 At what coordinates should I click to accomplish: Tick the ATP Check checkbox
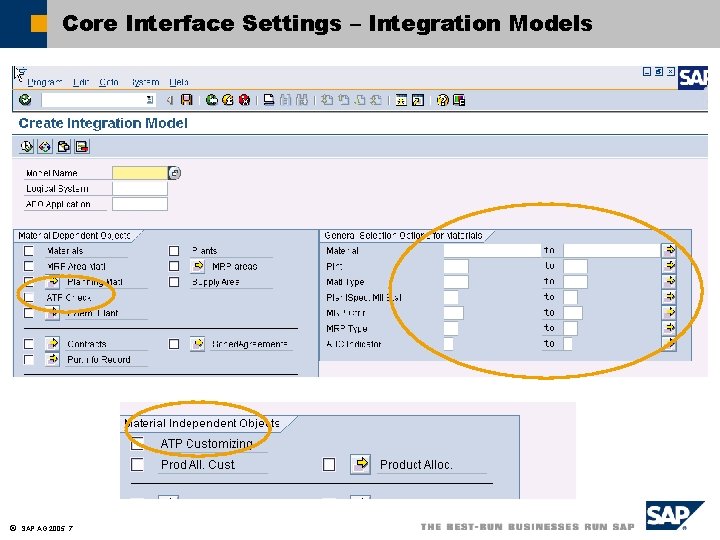29,298
